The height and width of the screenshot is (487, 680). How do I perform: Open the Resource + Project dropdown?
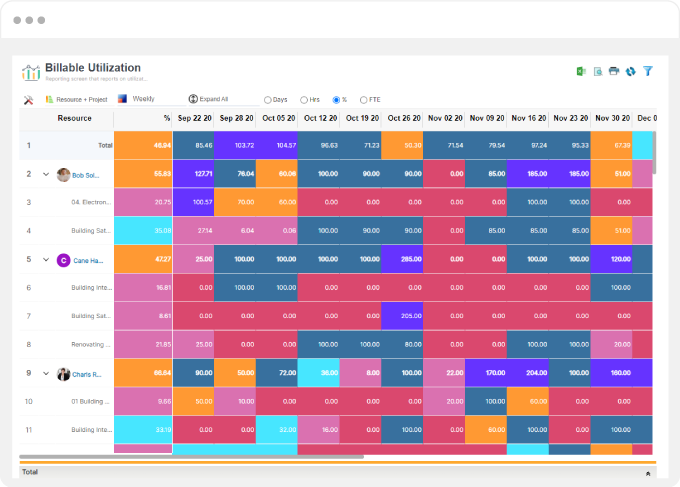tap(80, 100)
